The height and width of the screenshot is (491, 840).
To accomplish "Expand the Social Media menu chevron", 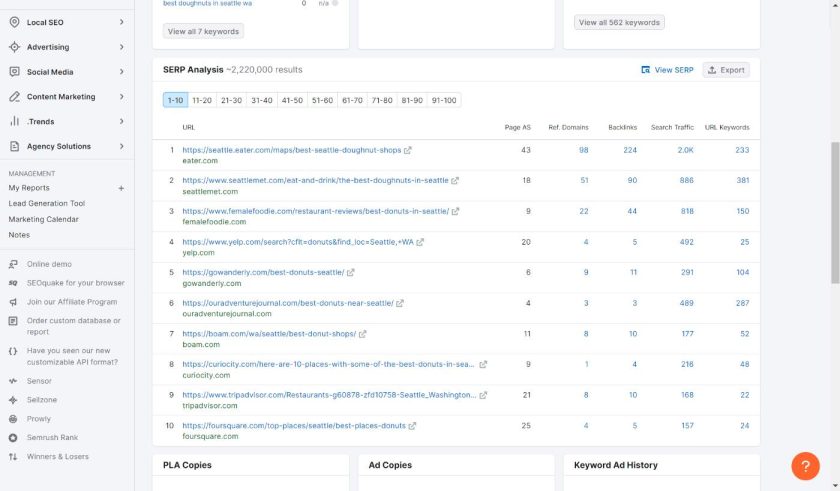I will tap(122, 72).
